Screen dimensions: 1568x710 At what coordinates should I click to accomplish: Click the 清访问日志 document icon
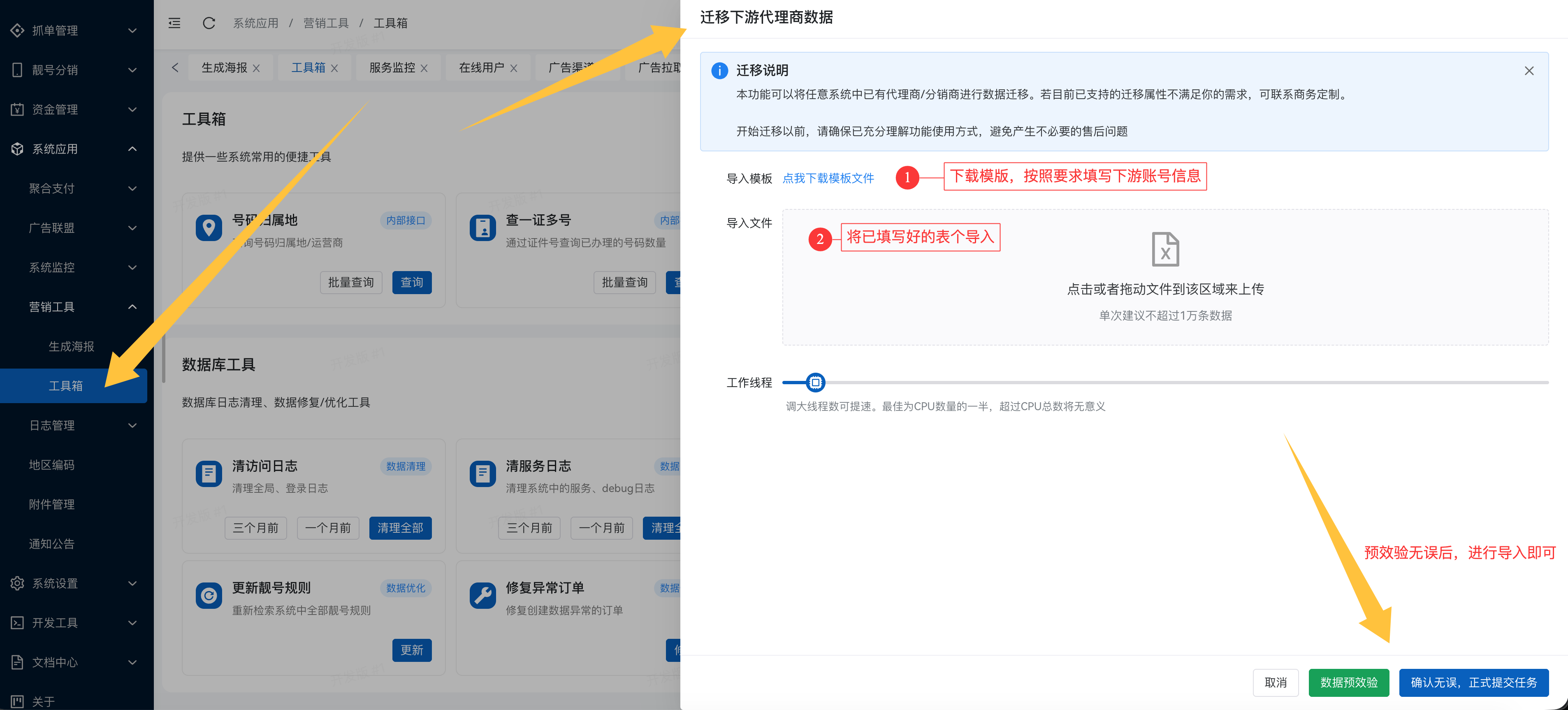[209, 474]
